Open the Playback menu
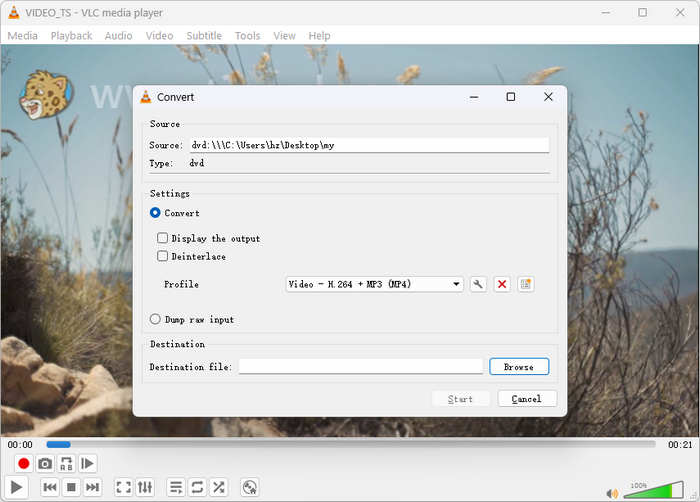This screenshot has height=502, width=700. tap(71, 36)
